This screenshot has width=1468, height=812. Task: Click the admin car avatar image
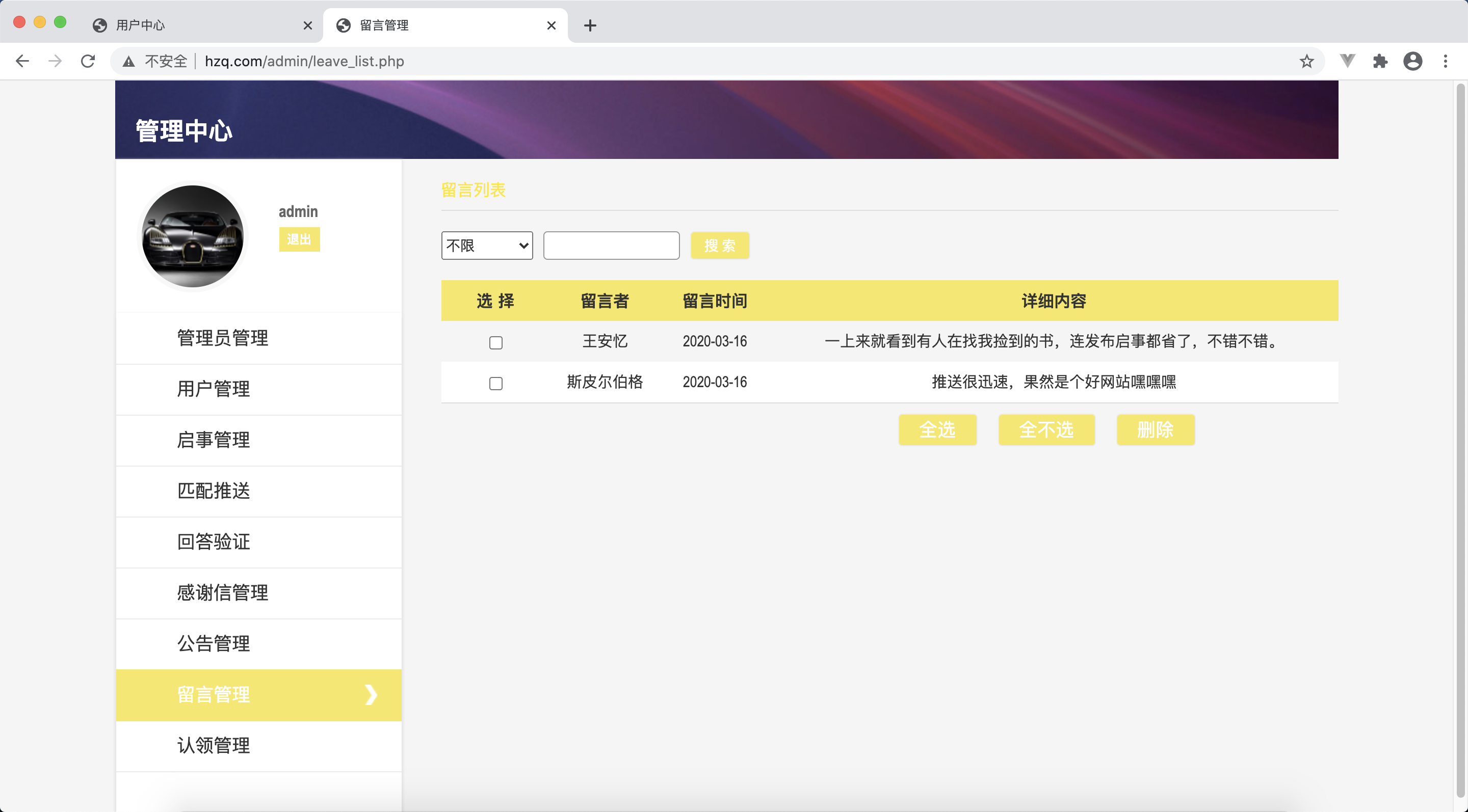(193, 236)
